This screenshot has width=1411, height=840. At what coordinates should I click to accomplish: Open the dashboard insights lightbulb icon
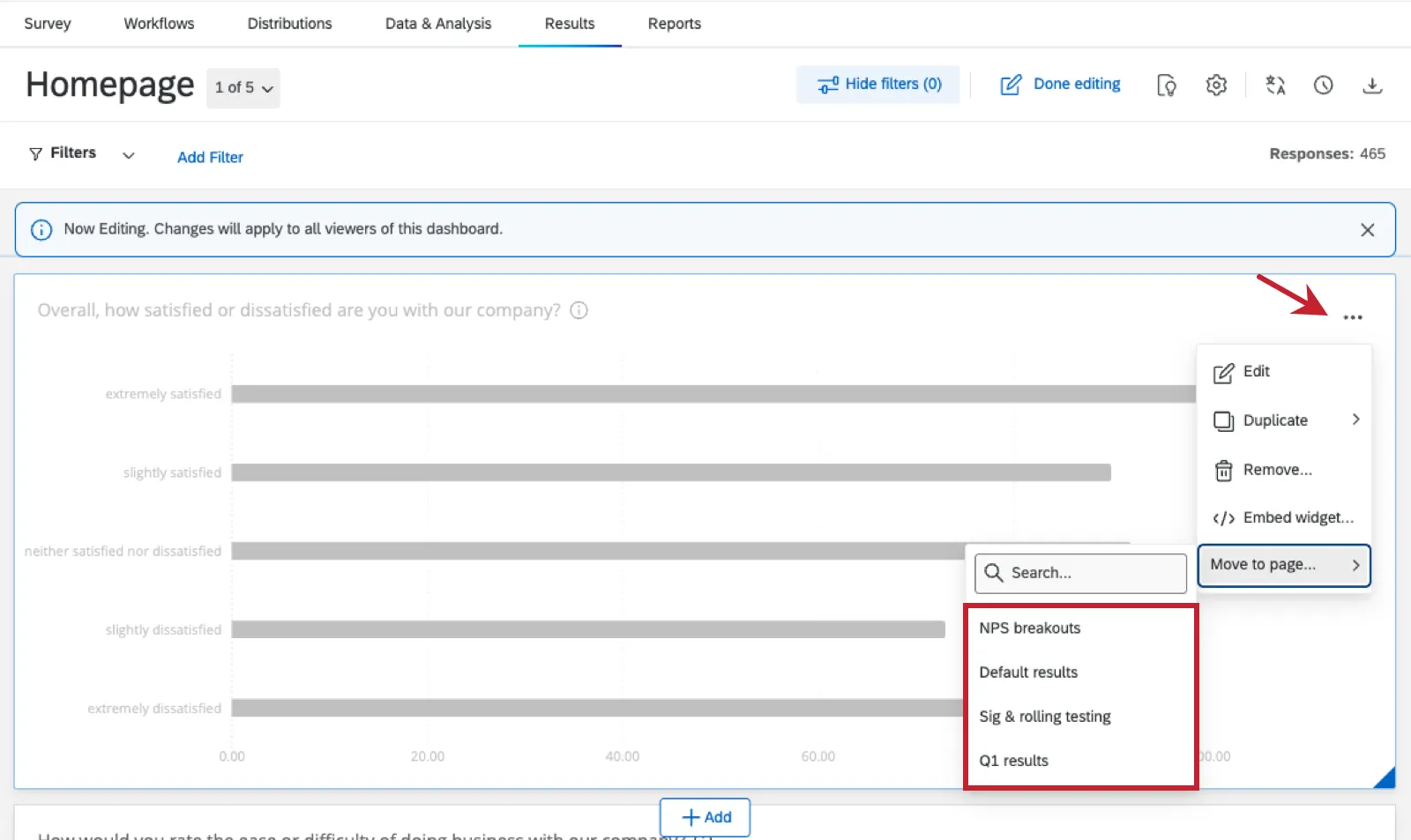point(1167,85)
